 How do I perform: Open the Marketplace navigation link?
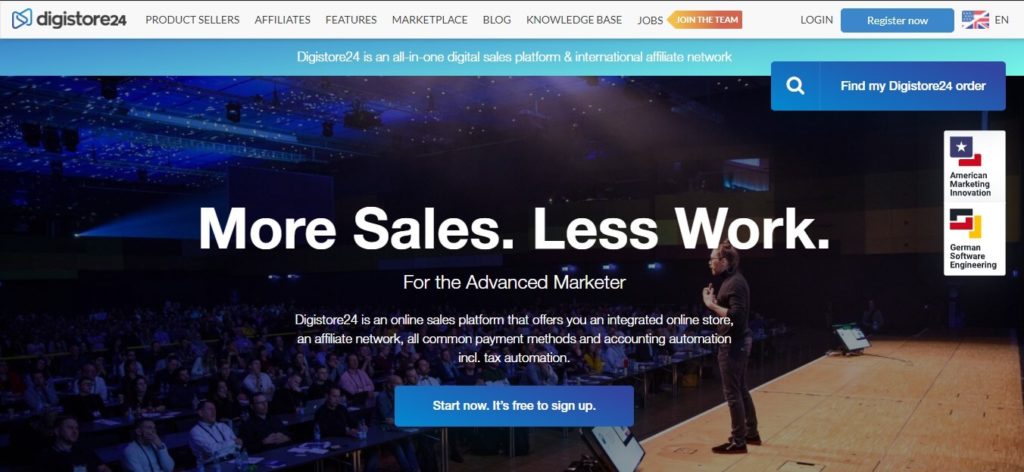coord(430,20)
